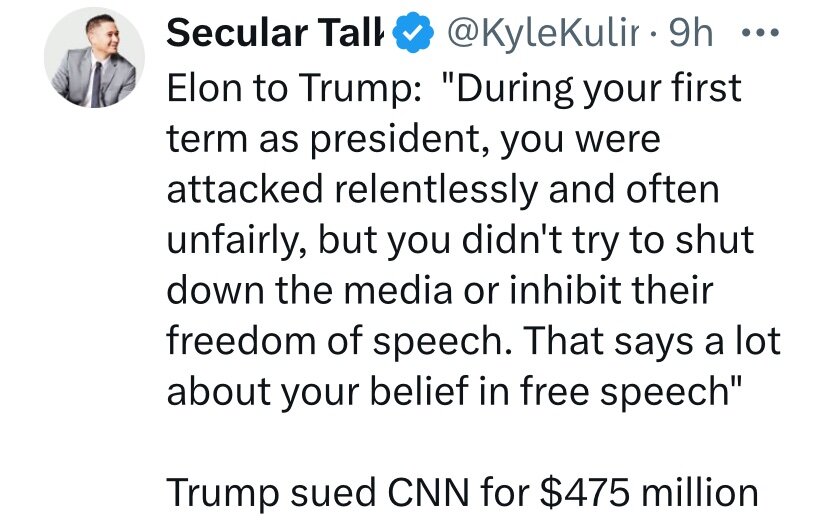
Task: Click the line "attacked relentlessly and often"
Action: (x=441, y=188)
